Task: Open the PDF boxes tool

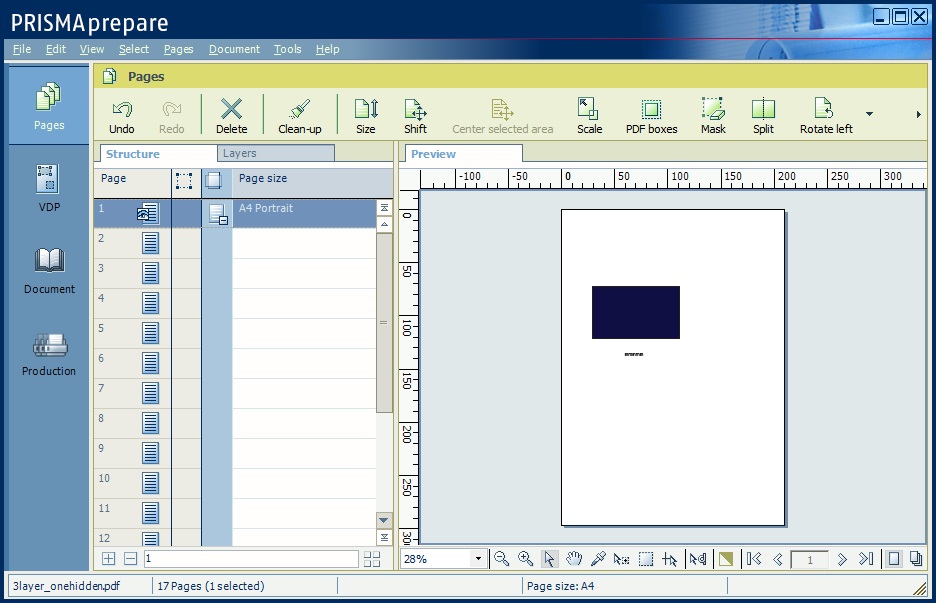Action: [651, 115]
